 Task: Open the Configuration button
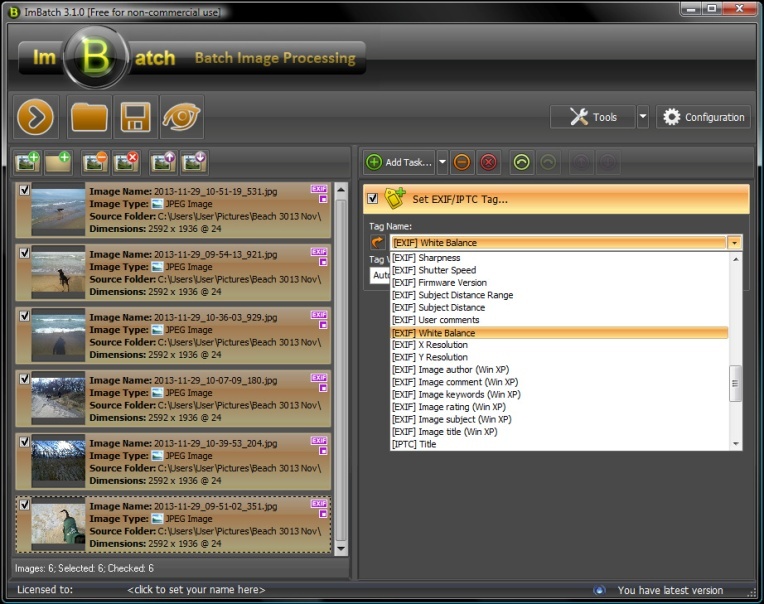[703, 117]
